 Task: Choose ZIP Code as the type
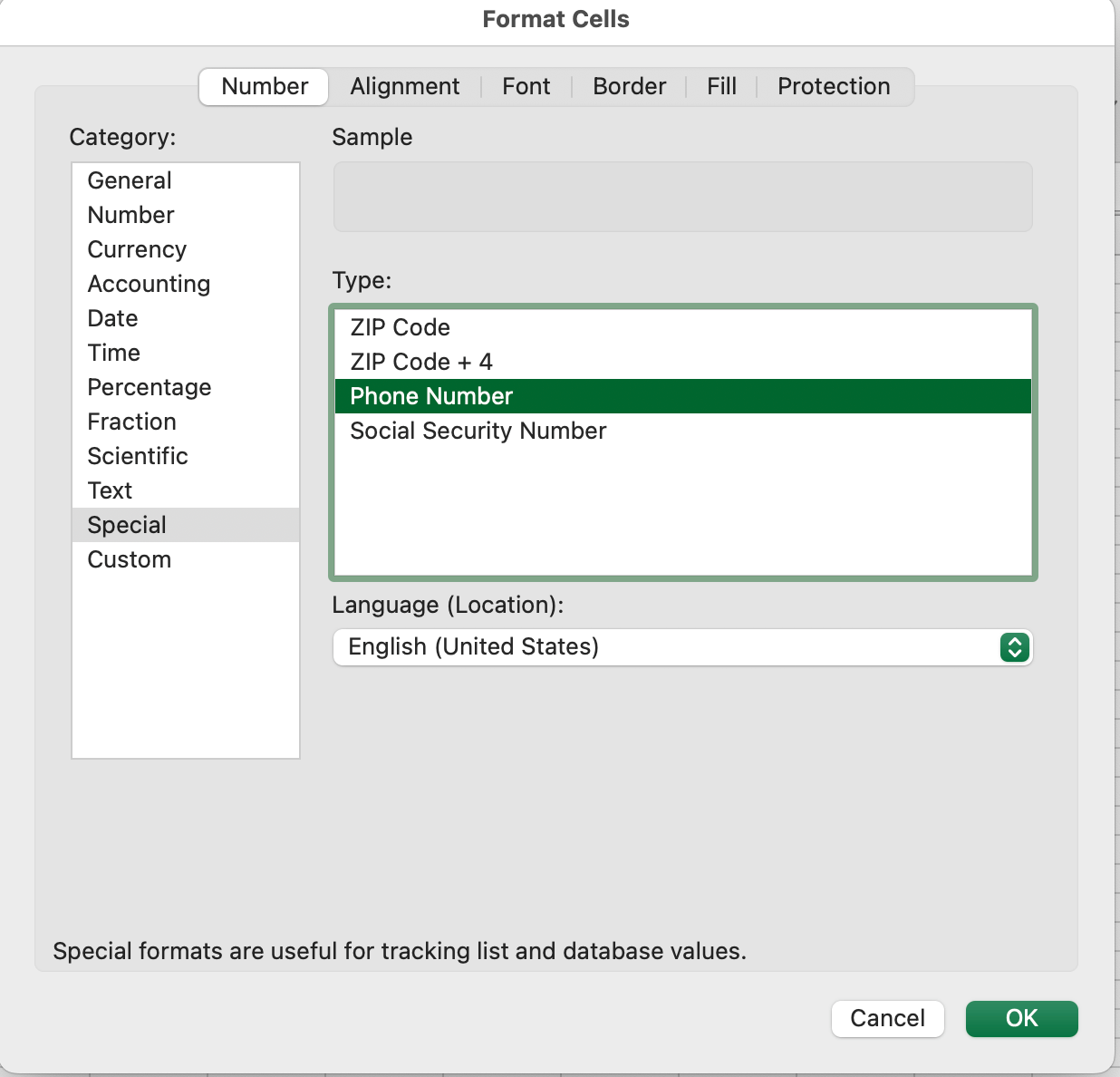coord(401,327)
